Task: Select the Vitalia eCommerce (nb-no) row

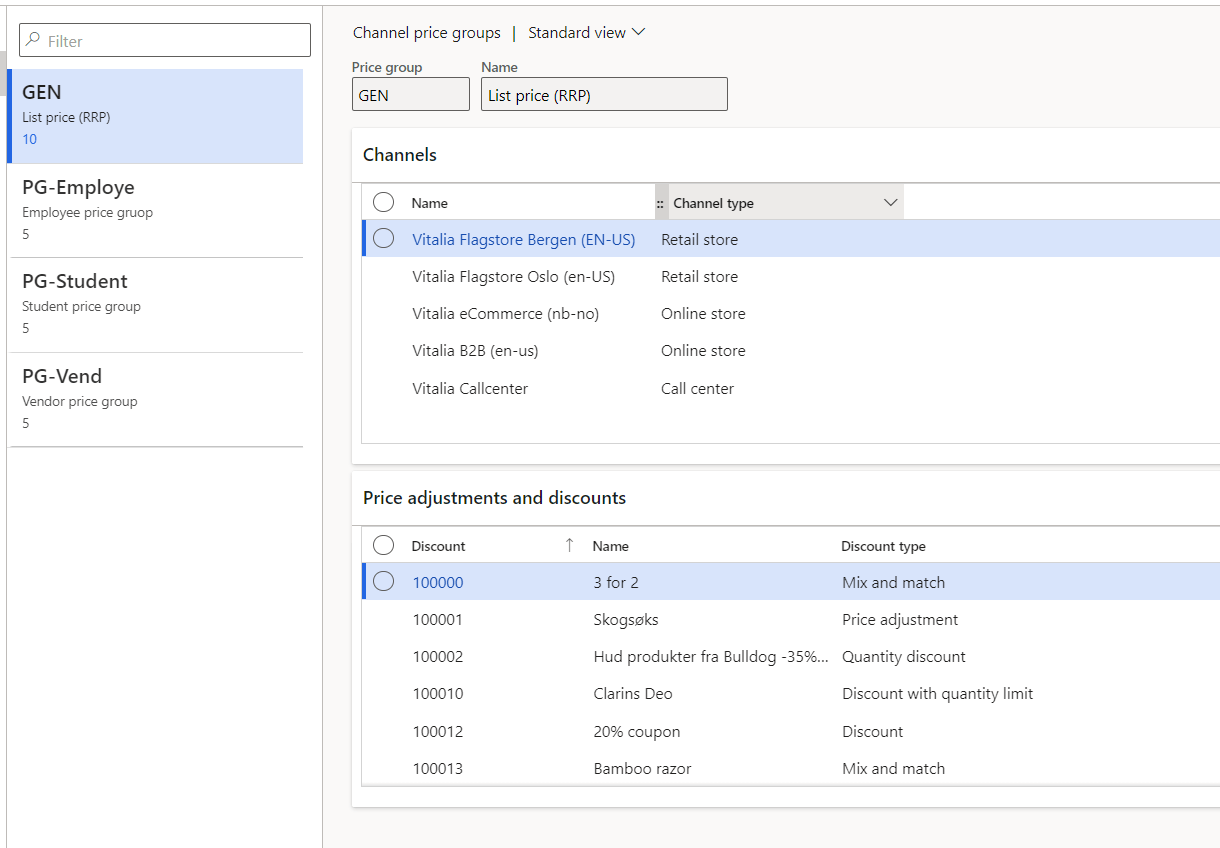Action: coord(505,314)
